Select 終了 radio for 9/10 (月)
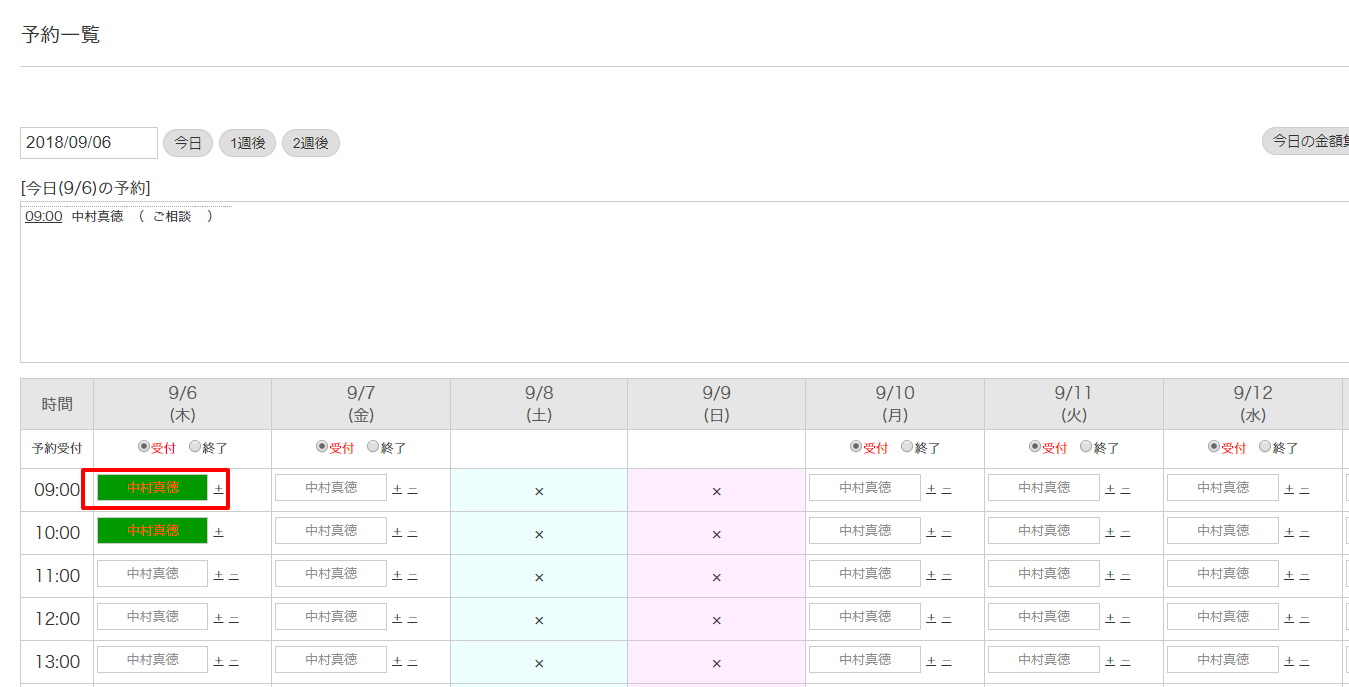 [x=907, y=447]
